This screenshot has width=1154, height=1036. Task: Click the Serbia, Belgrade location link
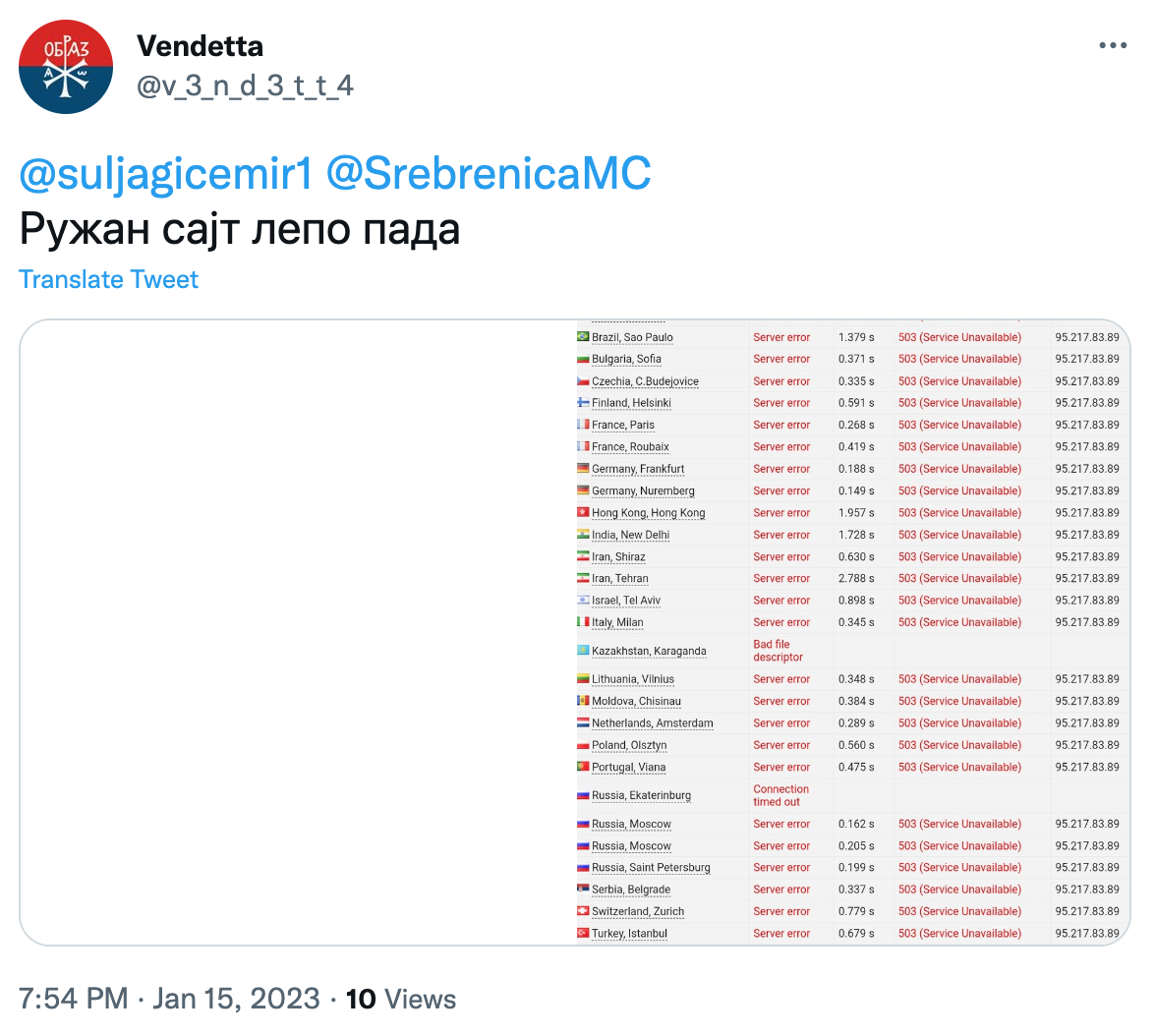(631, 890)
